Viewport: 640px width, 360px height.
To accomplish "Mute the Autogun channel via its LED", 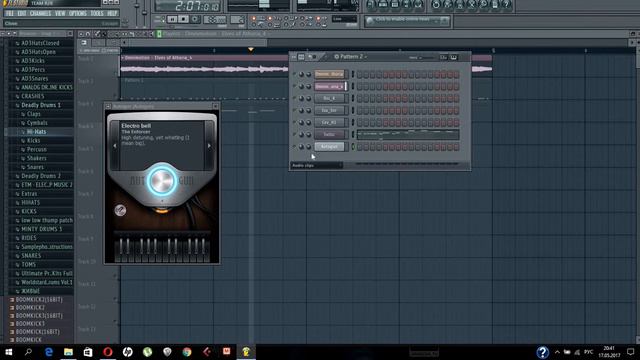I will 294,146.
